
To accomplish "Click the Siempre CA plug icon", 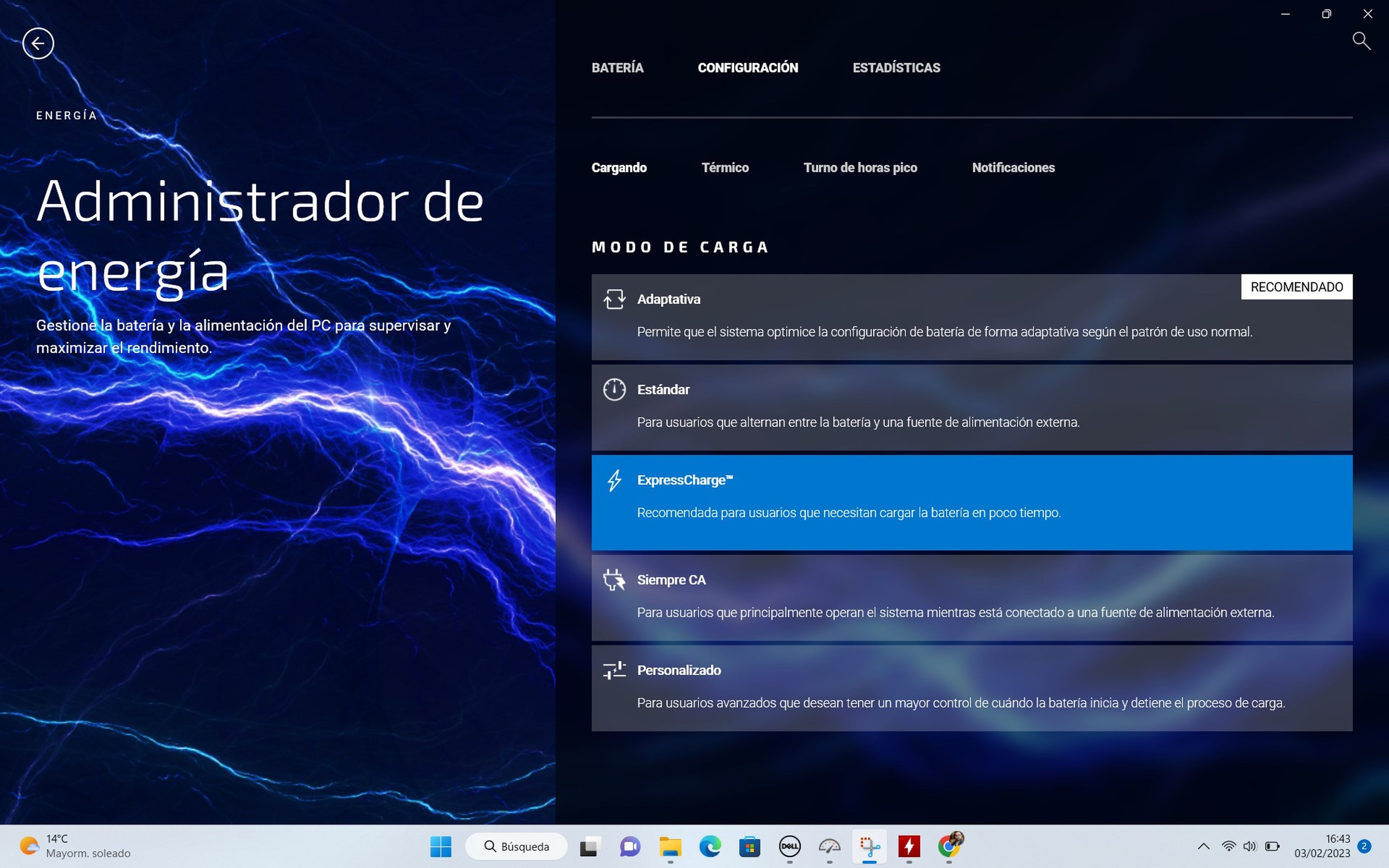I will [614, 580].
